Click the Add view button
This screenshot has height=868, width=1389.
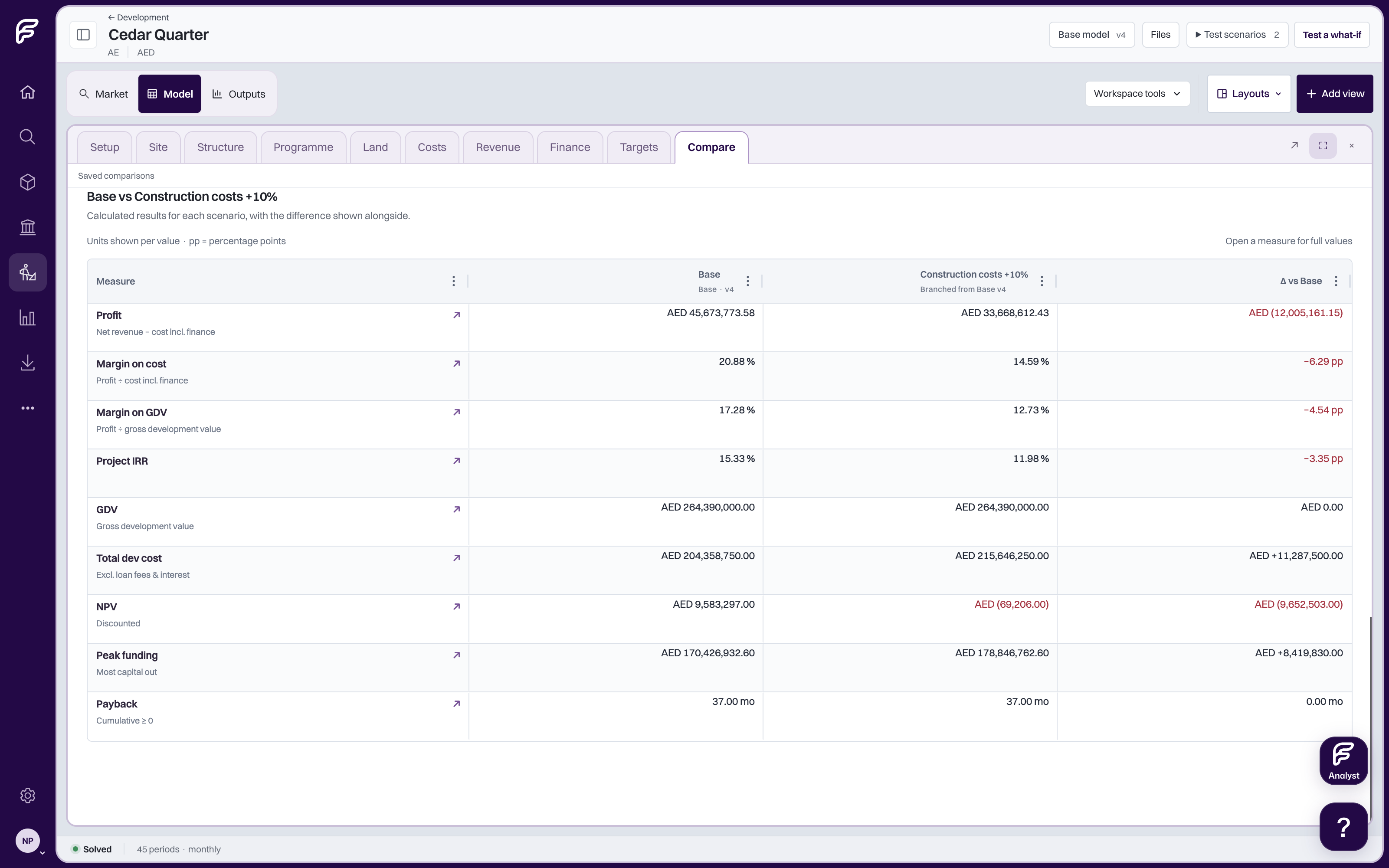(x=1334, y=94)
